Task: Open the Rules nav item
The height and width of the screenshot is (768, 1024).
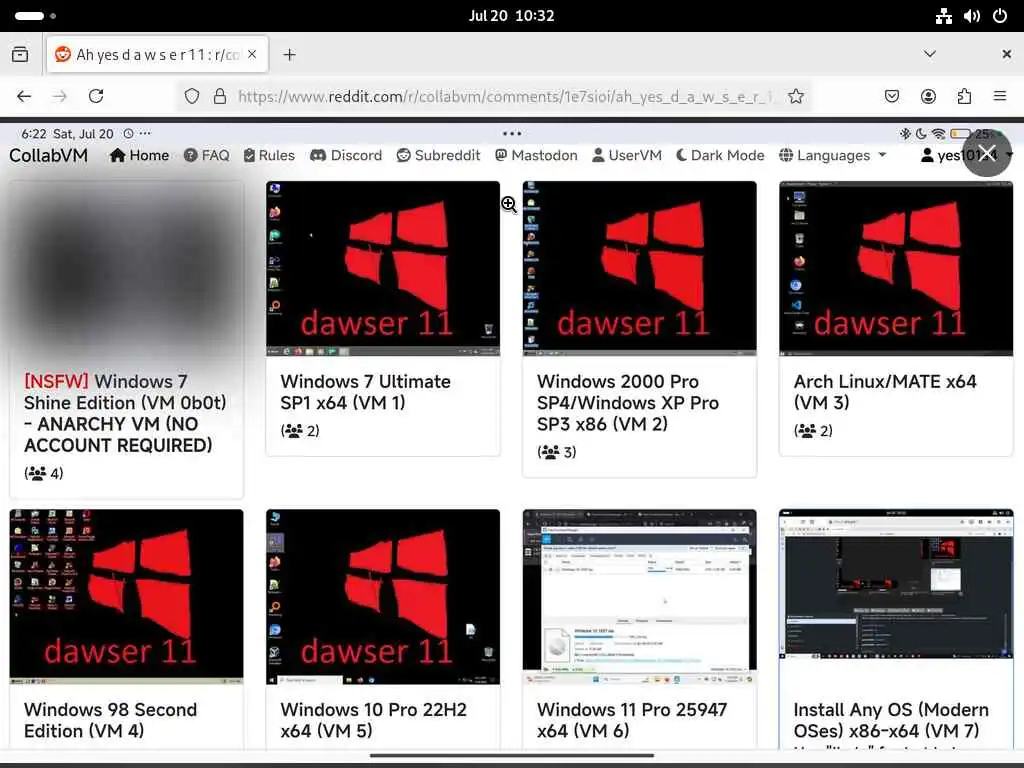Action: click(x=269, y=155)
